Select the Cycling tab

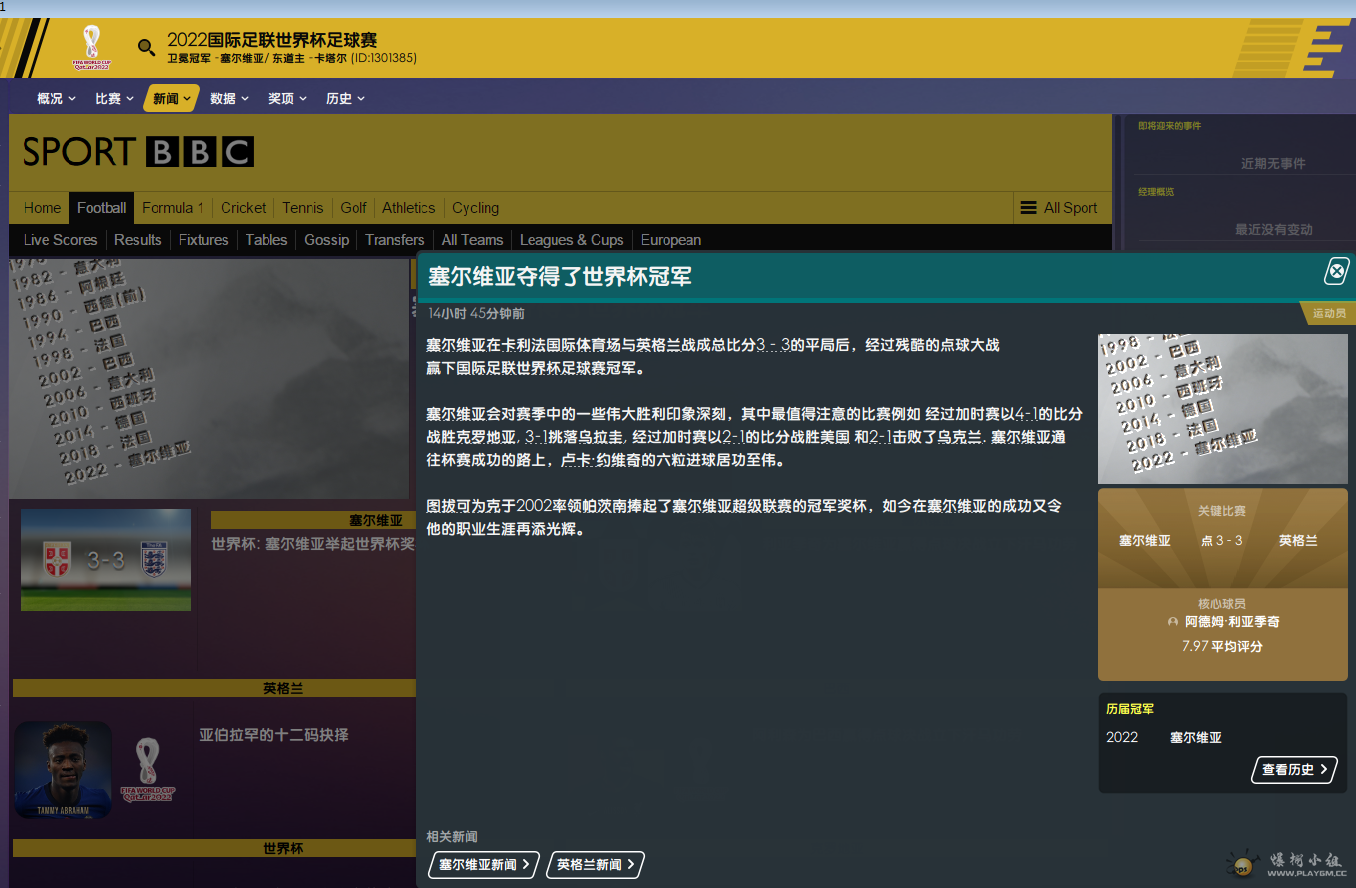(x=476, y=208)
